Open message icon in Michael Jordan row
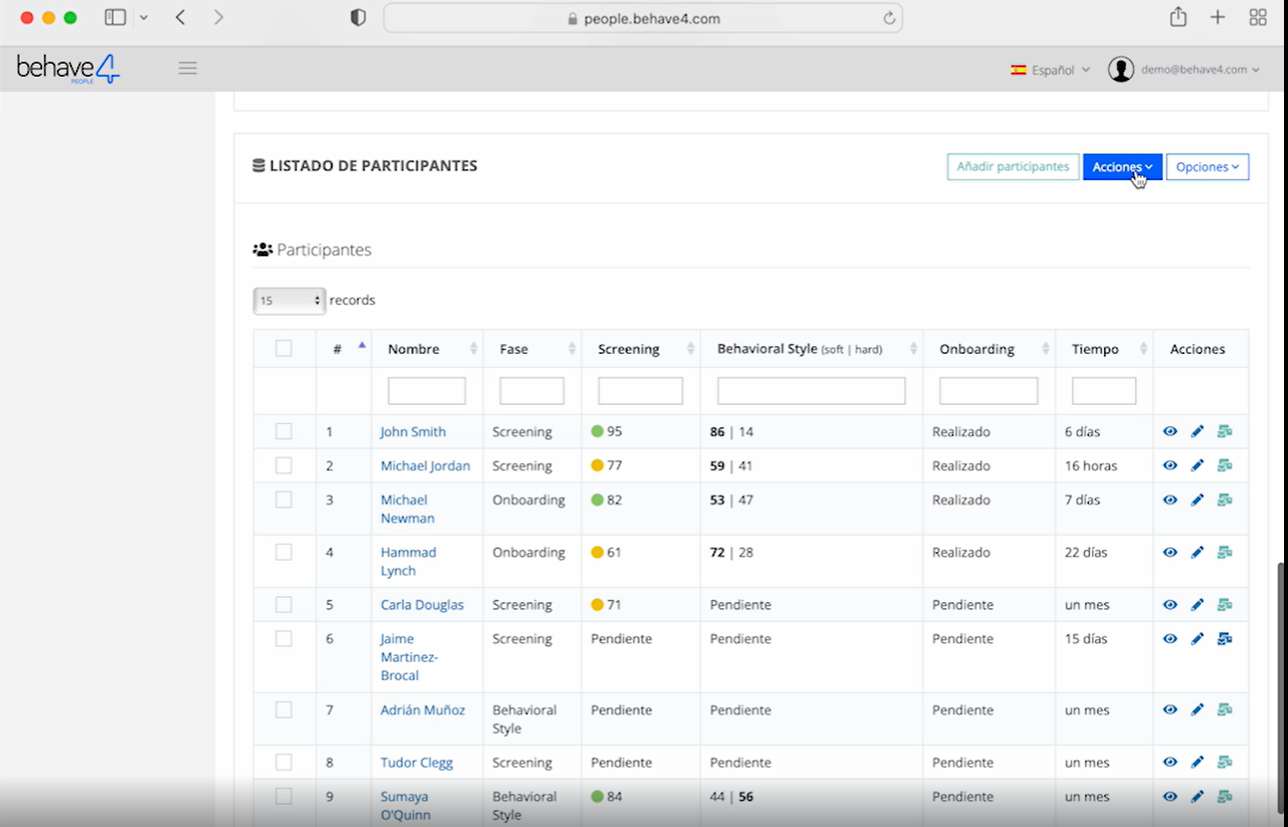1288x827 pixels. 1224,465
